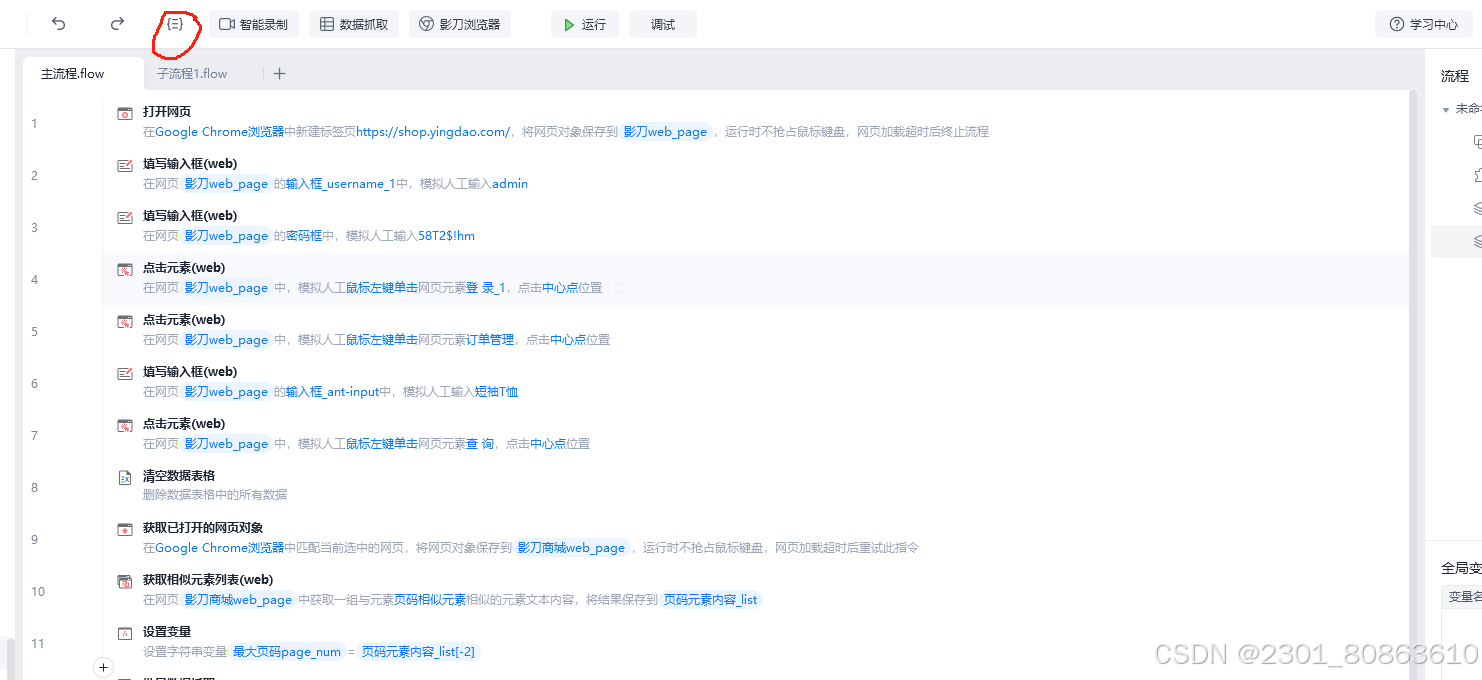
Task: Click the 页码元素内容_list tag in step 10
Action: tap(711, 599)
